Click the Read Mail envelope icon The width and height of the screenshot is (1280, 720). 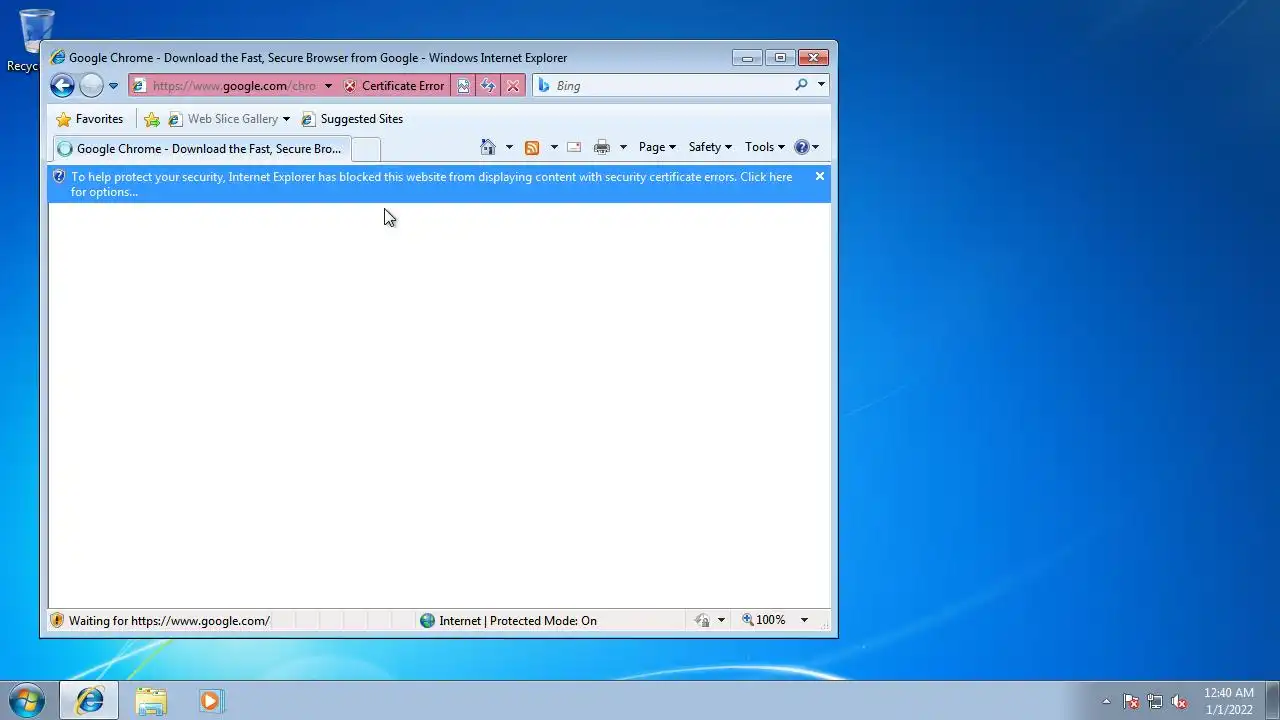574,147
